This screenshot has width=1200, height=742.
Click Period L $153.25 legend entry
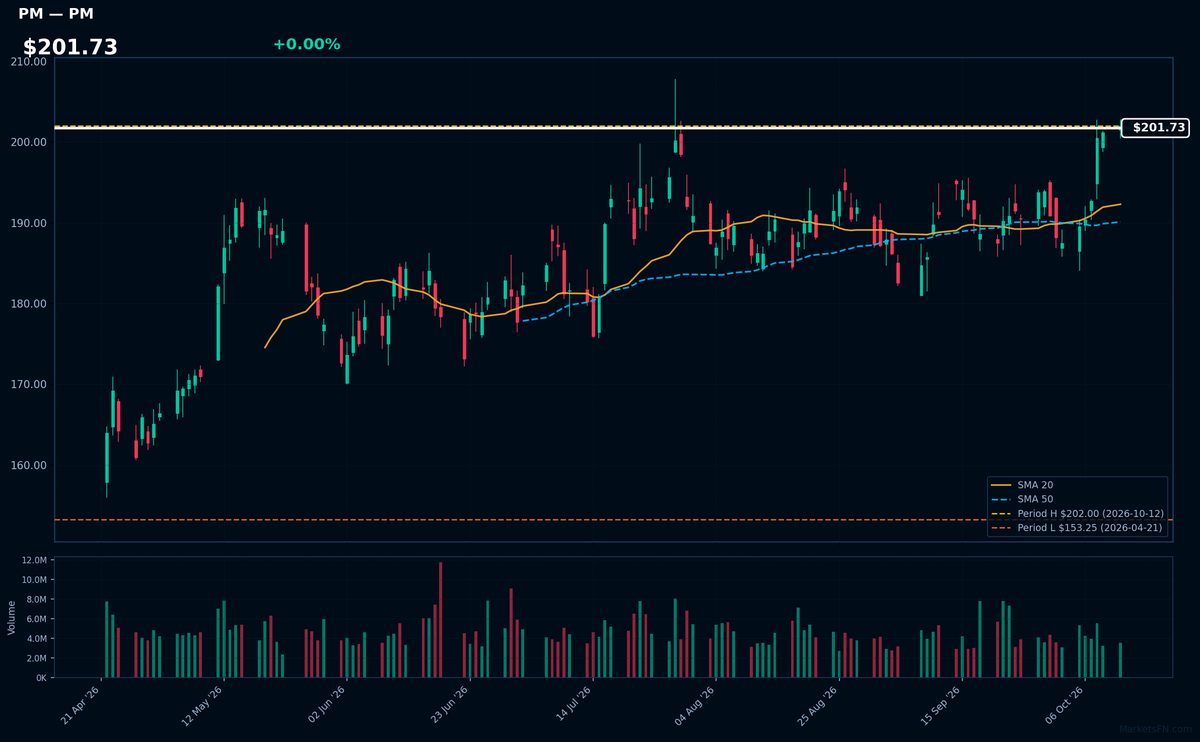pos(1077,527)
